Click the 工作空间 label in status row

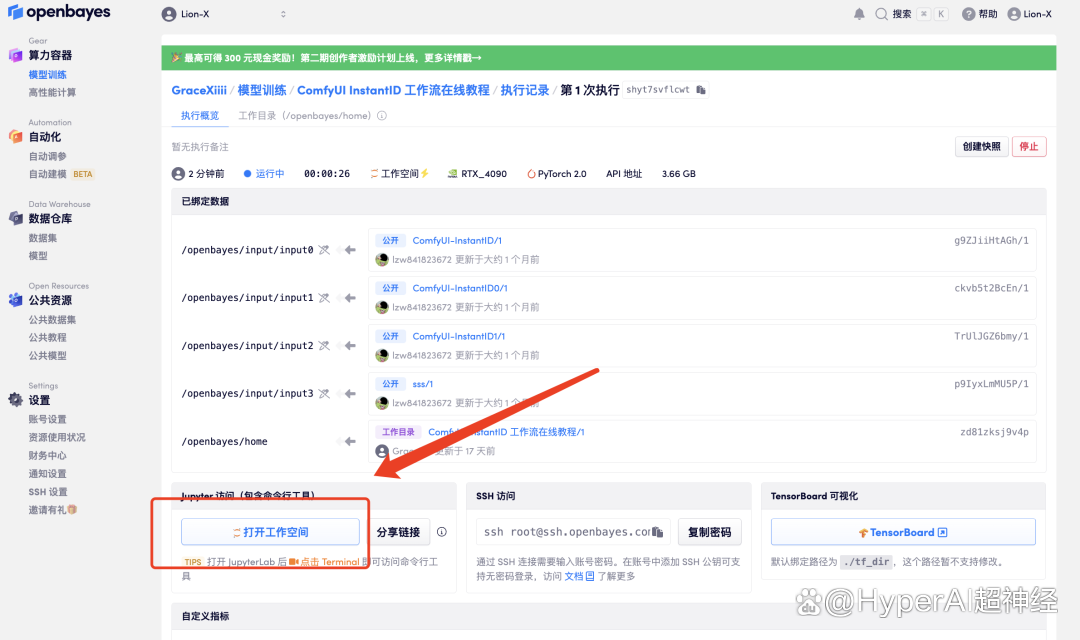pyautogui.click(x=399, y=174)
